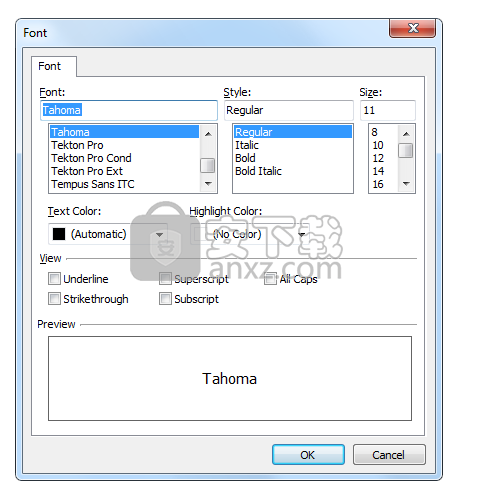Click the Cancel button
Viewport: 477px width, 485px height.
click(x=389, y=455)
